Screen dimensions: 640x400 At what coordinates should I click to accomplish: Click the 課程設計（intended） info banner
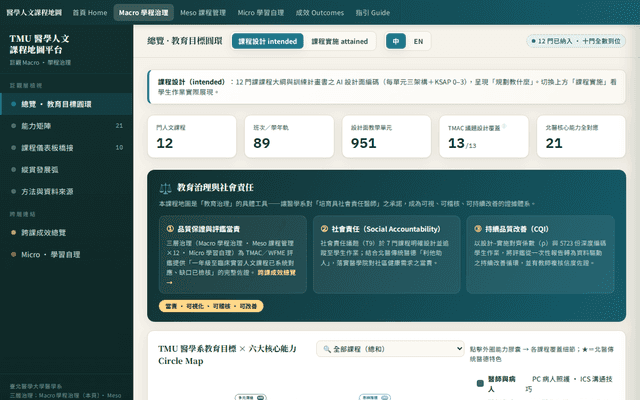387,87
